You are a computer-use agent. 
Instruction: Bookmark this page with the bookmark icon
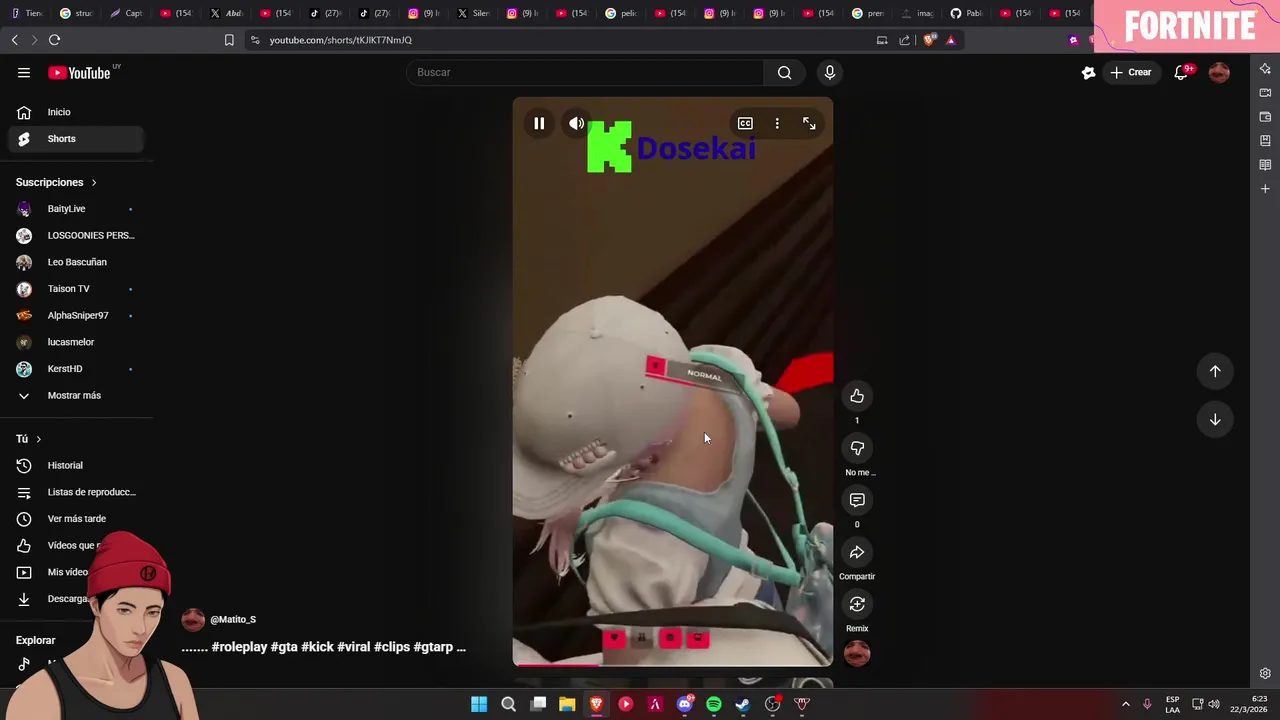[229, 40]
